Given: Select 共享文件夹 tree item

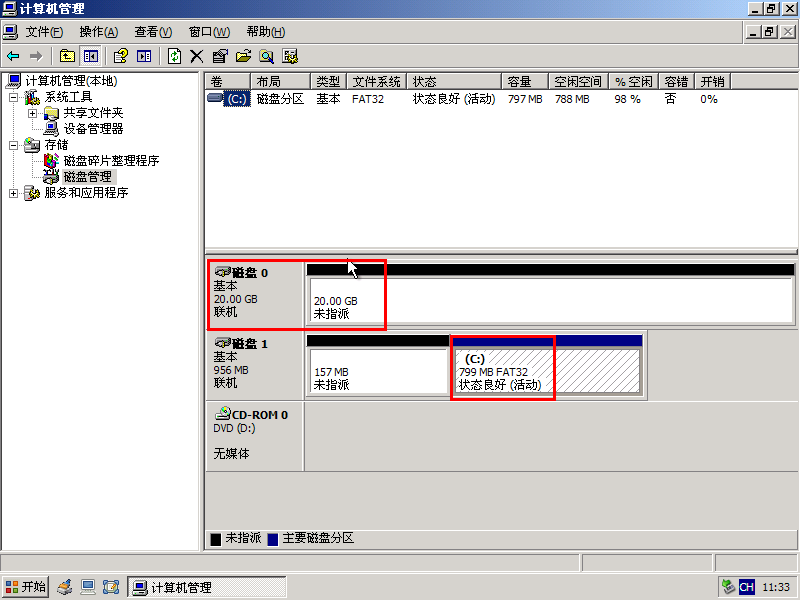Looking at the screenshot, I should (93, 113).
